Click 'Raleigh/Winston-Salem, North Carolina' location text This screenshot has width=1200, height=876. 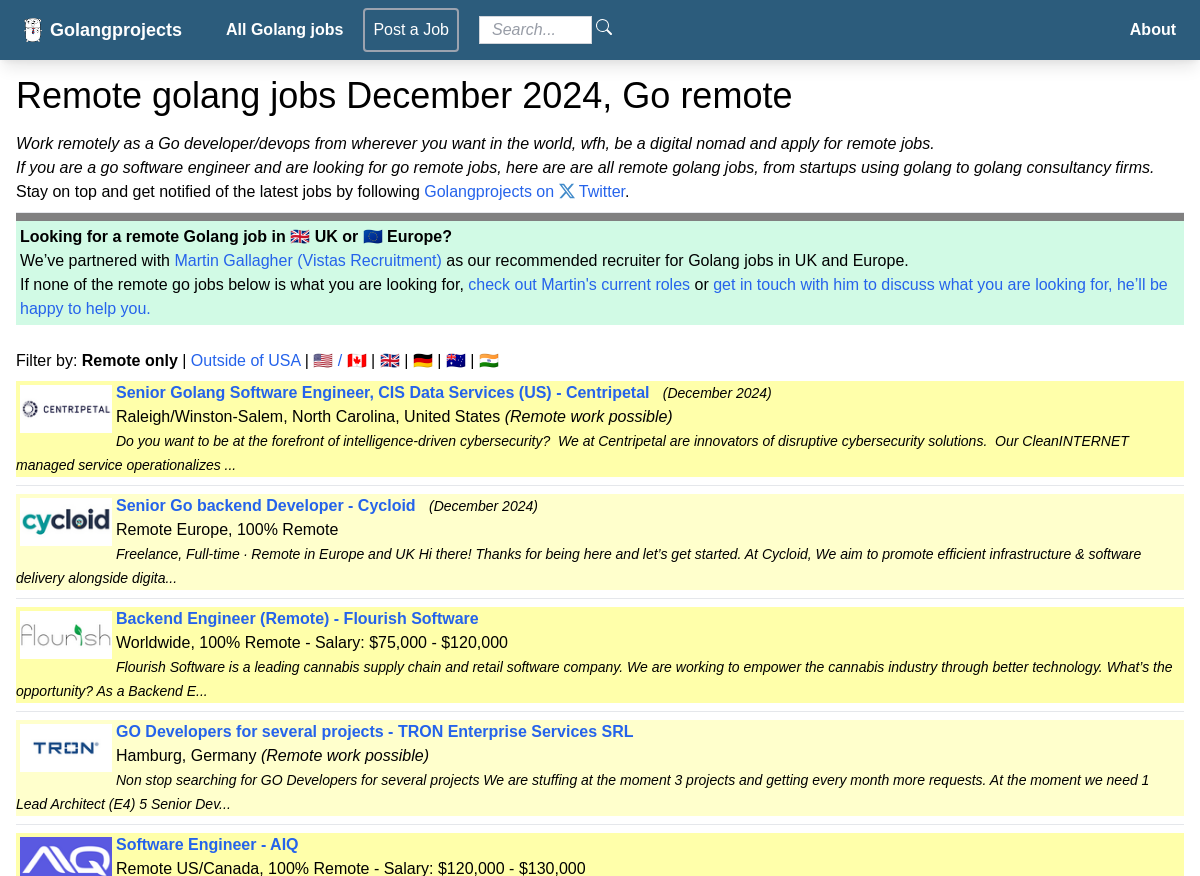coord(308,417)
